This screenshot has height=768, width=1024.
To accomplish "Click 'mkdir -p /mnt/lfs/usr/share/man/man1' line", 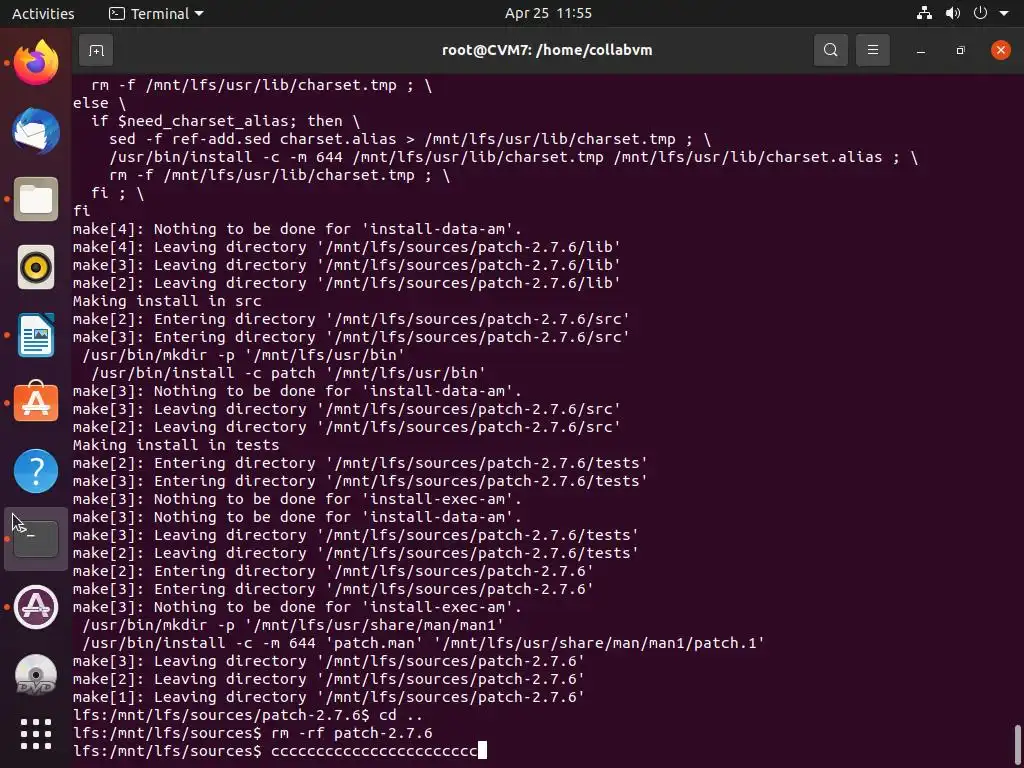I will tap(293, 625).
